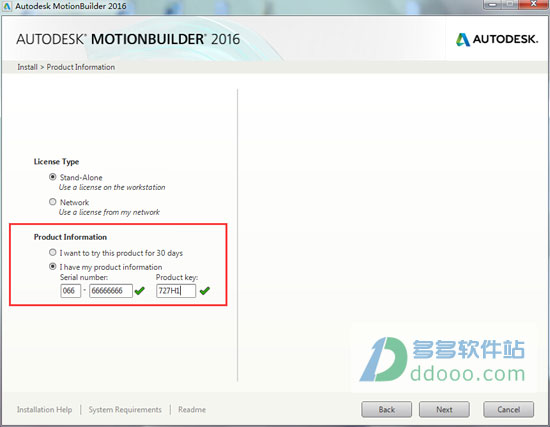Click the 'Install > Product Information' breadcrumb

[x=66, y=67]
